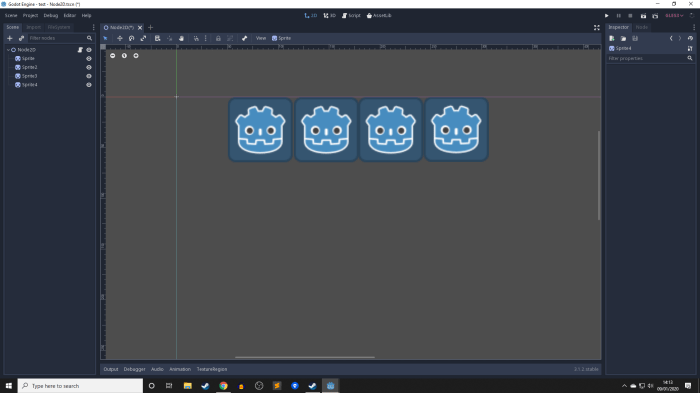This screenshot has width=700, height=393.
Task: Create a new resource in Inspector
Action: point(612,38)
